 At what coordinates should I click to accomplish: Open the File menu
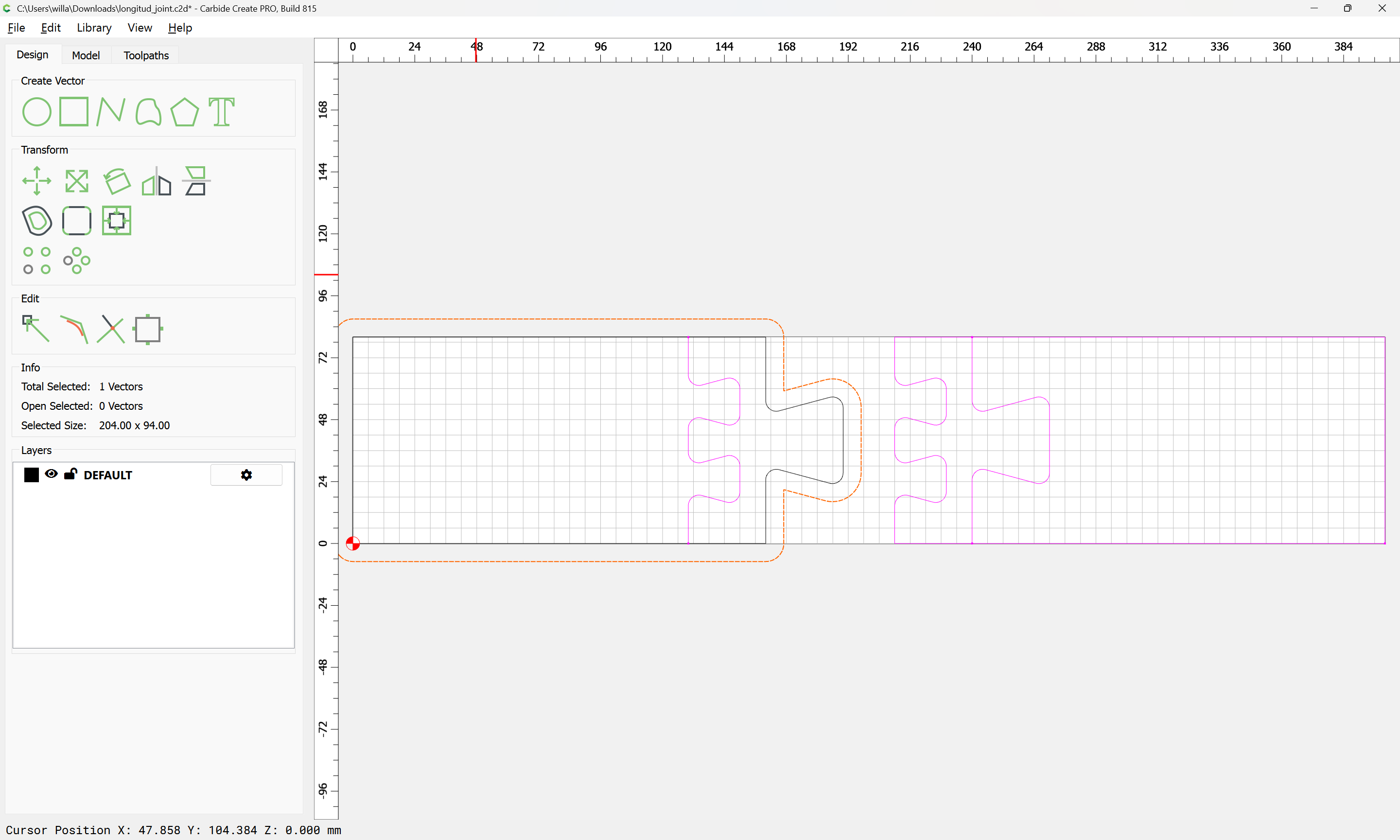pos(17,28)
